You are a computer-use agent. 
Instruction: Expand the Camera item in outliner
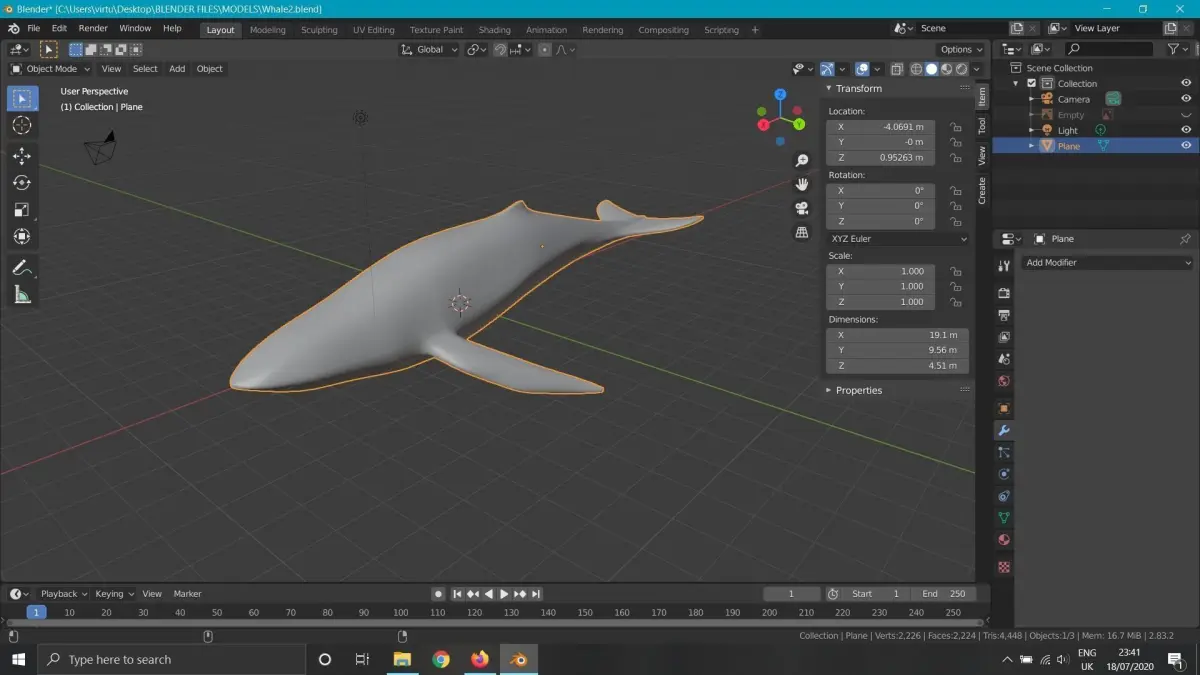(x=1032, y=99)
